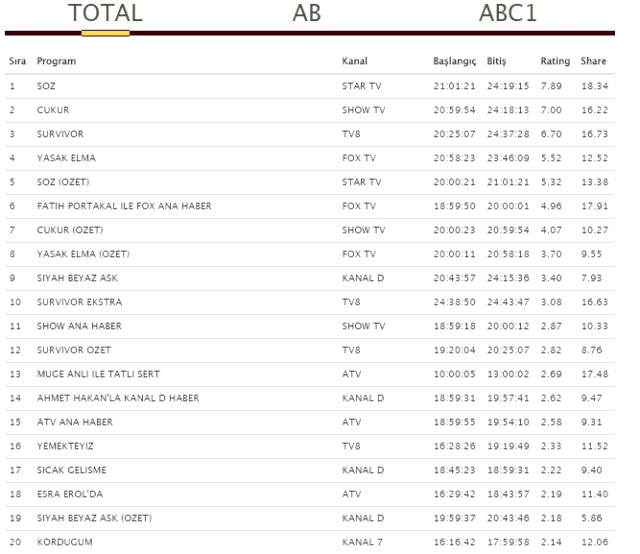Click FOX TV channel in YASAK ELMA row
Image resolution: width=640 pixels, height=554 pixels.
pos(359,158)
